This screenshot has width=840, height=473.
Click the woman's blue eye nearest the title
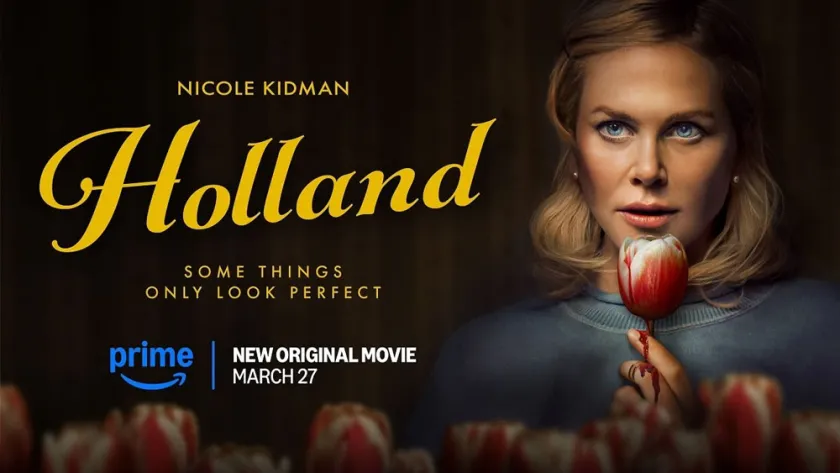point(614,129)
